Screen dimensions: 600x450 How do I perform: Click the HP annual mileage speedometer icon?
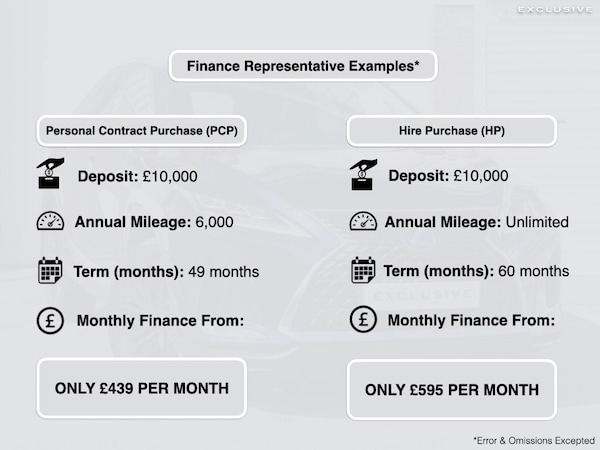tap(363, 222)
